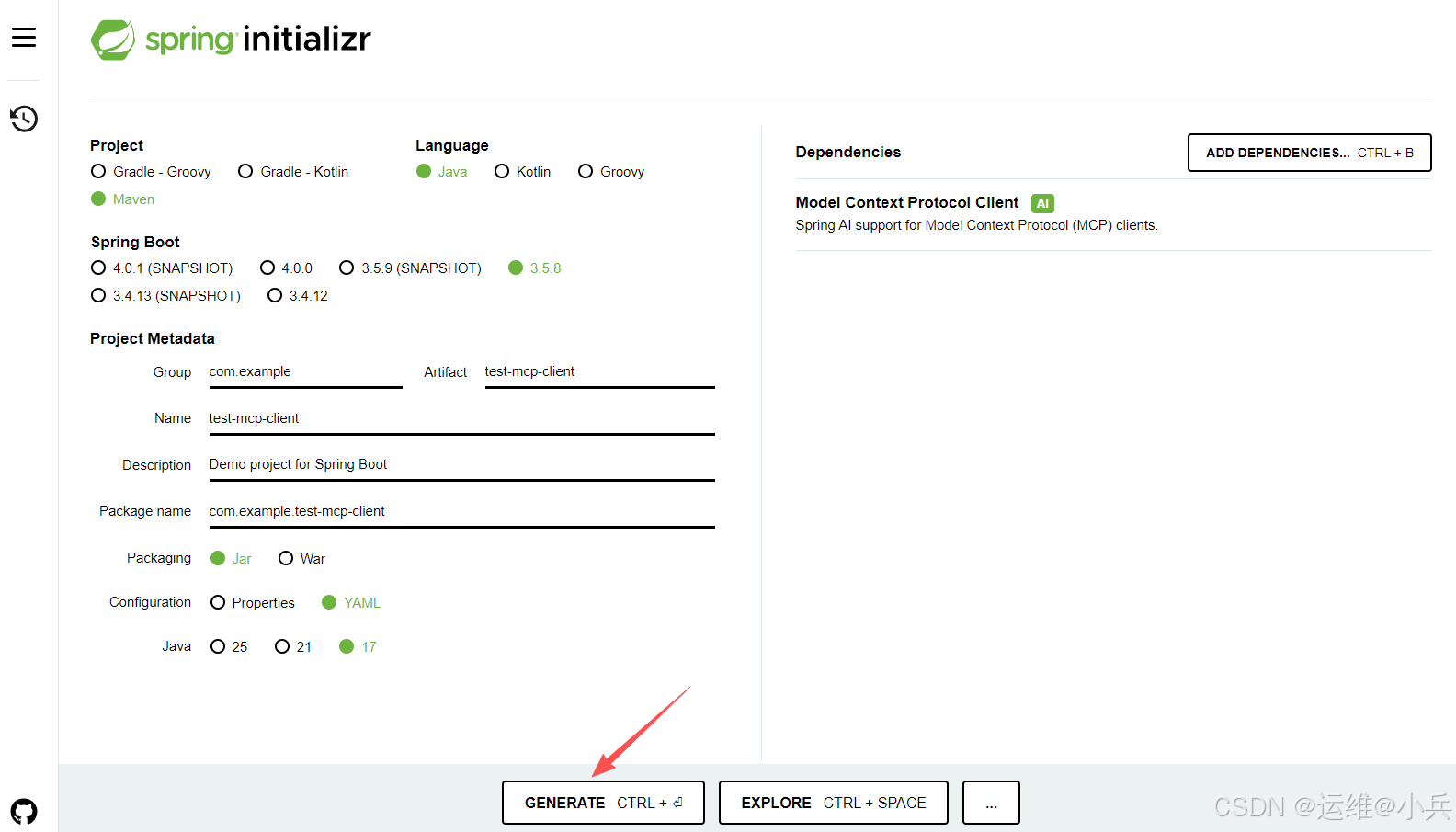Viewport: 1456px width, 832px height.
Task: Choose Groovy language
Action: pos(611,172)
